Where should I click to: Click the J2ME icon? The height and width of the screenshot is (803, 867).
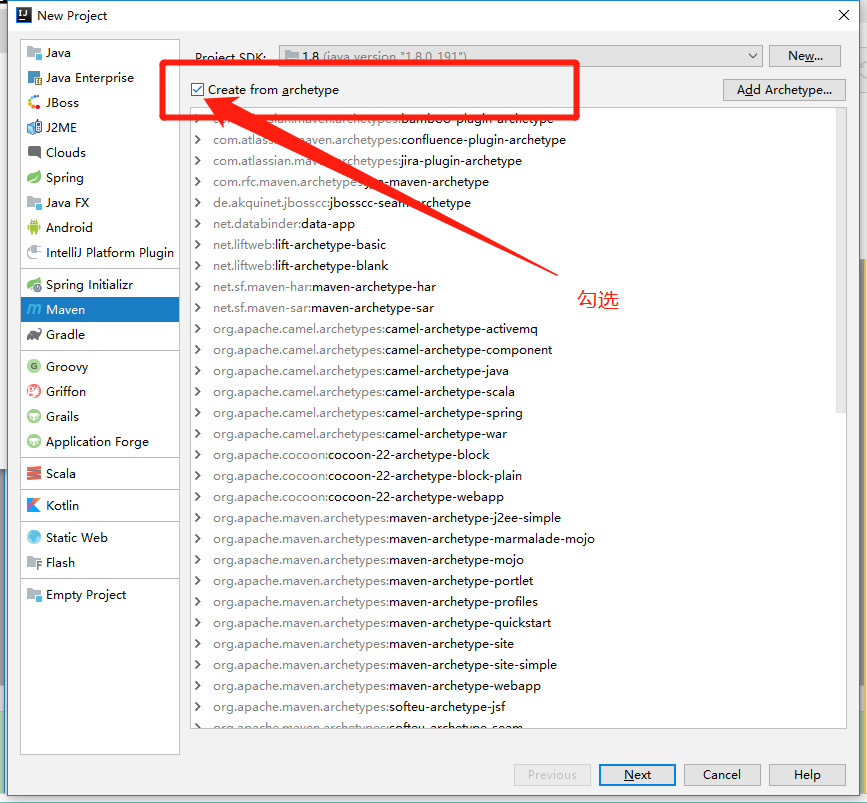(x=34, y=128)
